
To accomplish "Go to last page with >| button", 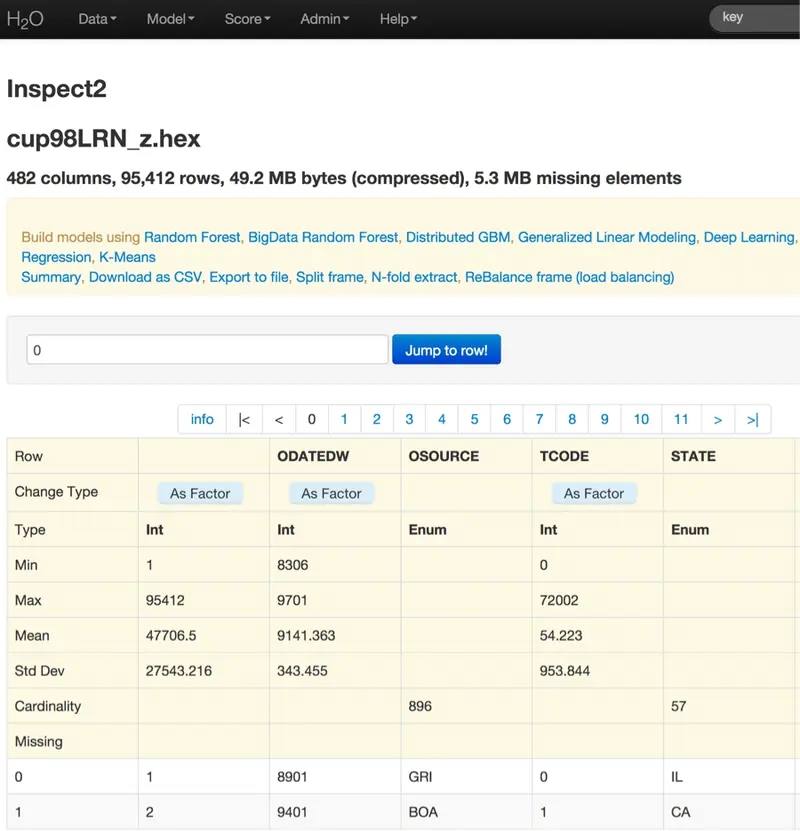I will (753, 419).
